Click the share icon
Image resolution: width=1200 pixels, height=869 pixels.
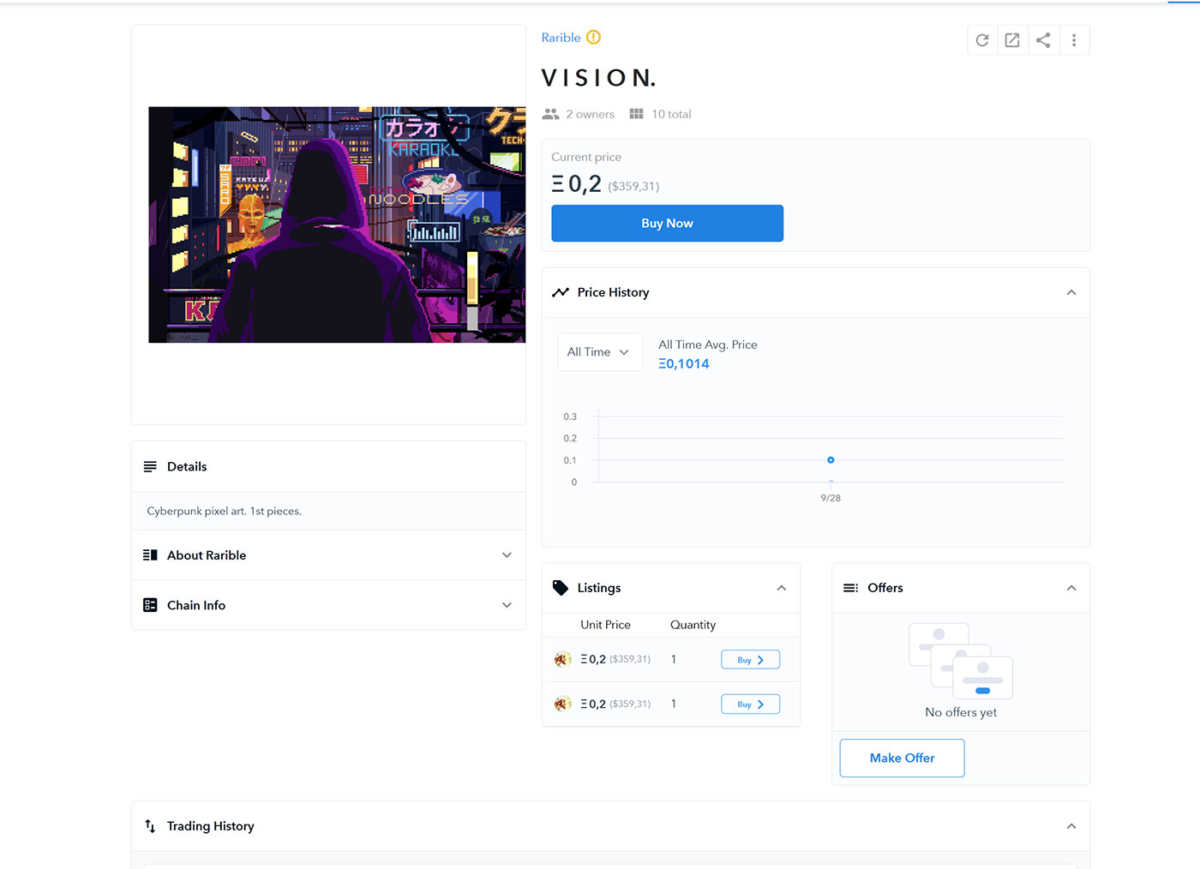pos(1043,40)
